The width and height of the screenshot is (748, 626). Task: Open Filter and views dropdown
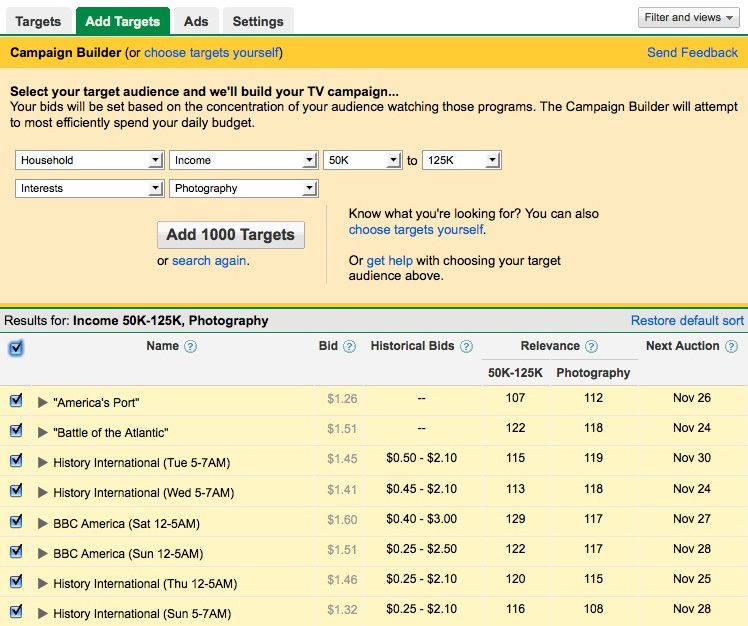tap(689, 18)
